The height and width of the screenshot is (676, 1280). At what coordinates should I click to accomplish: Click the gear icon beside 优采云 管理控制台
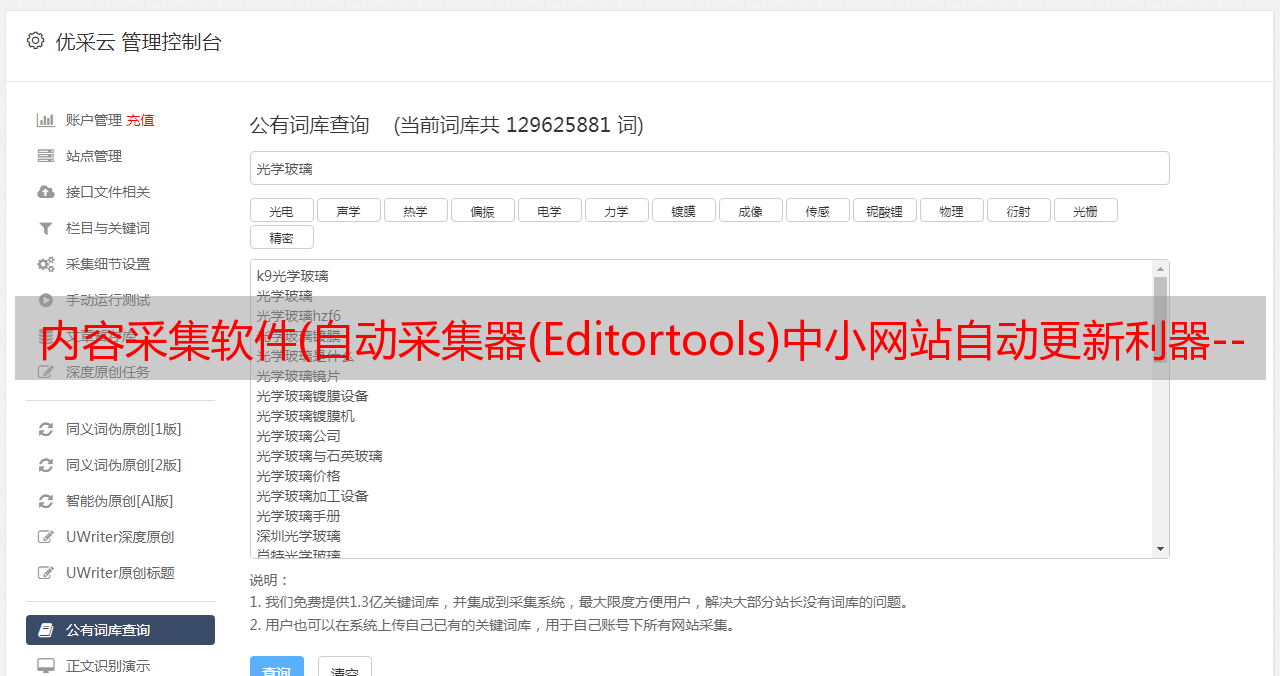36,41
